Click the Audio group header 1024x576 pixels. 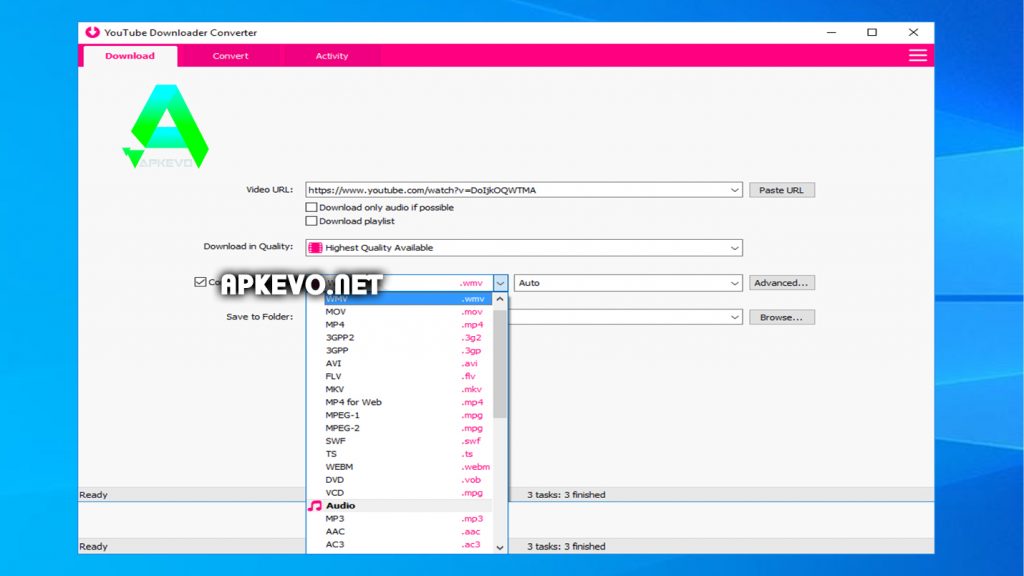400,505
